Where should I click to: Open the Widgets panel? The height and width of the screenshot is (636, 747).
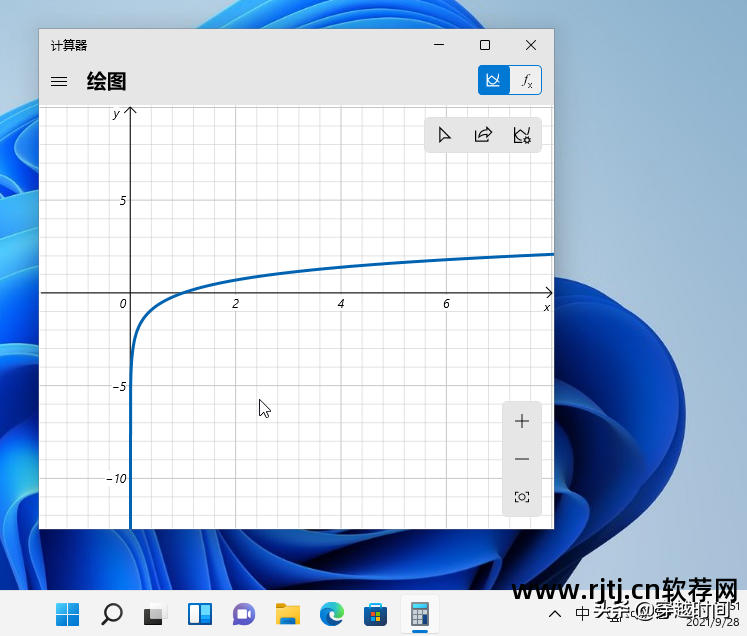click(x=200, y=614)
